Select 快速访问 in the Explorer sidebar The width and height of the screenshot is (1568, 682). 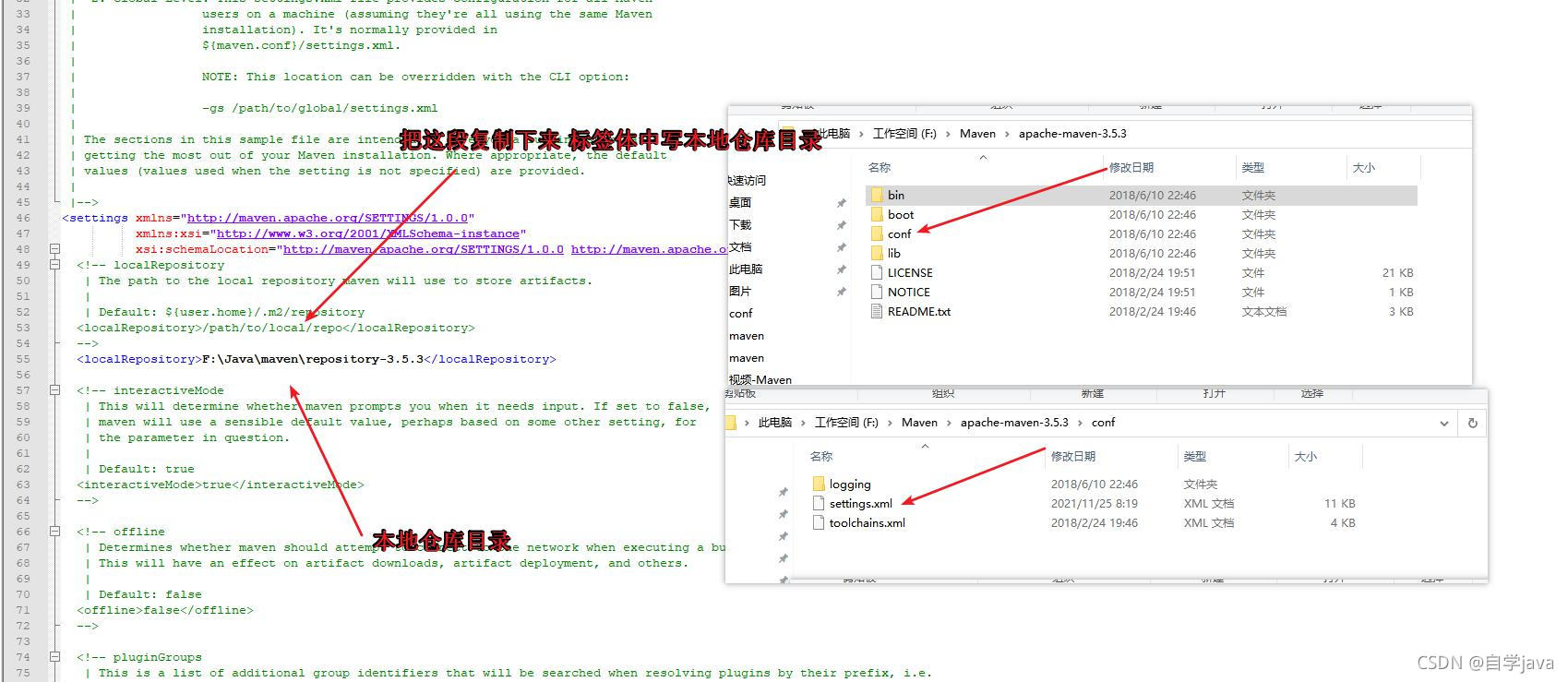pos(747,181)
